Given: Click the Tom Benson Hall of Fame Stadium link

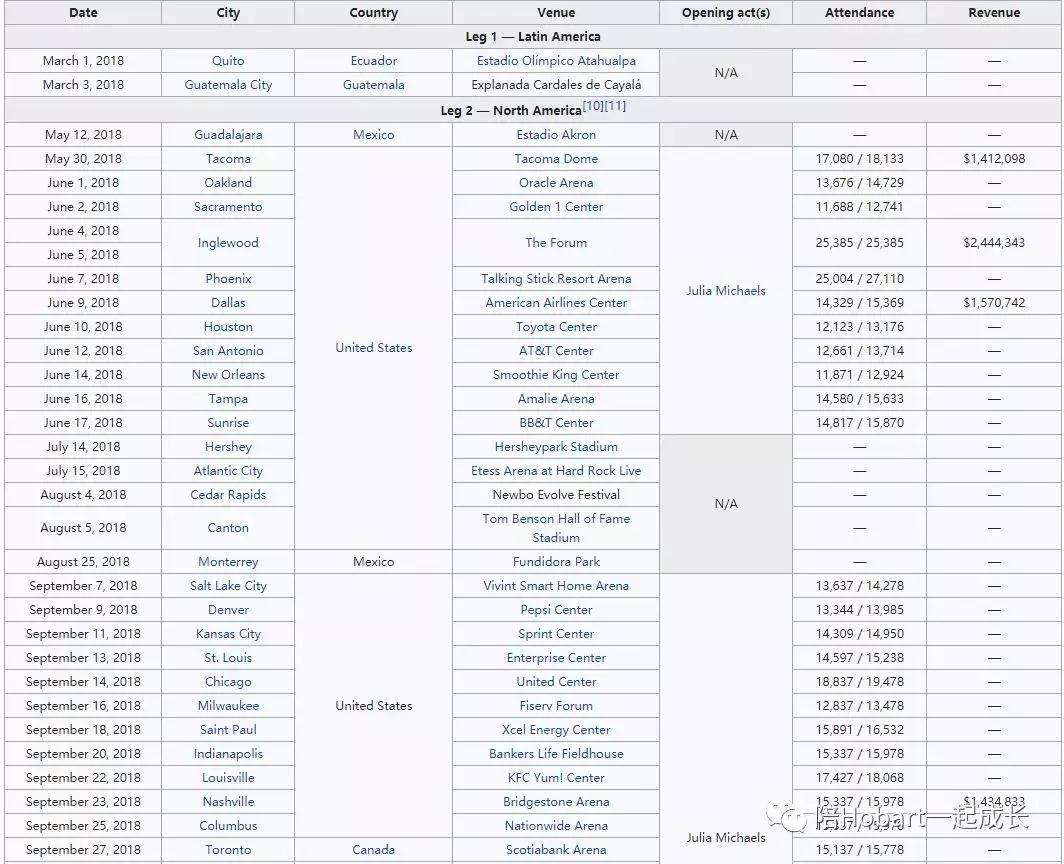Looking at the screenshot, I should point(556,528).
